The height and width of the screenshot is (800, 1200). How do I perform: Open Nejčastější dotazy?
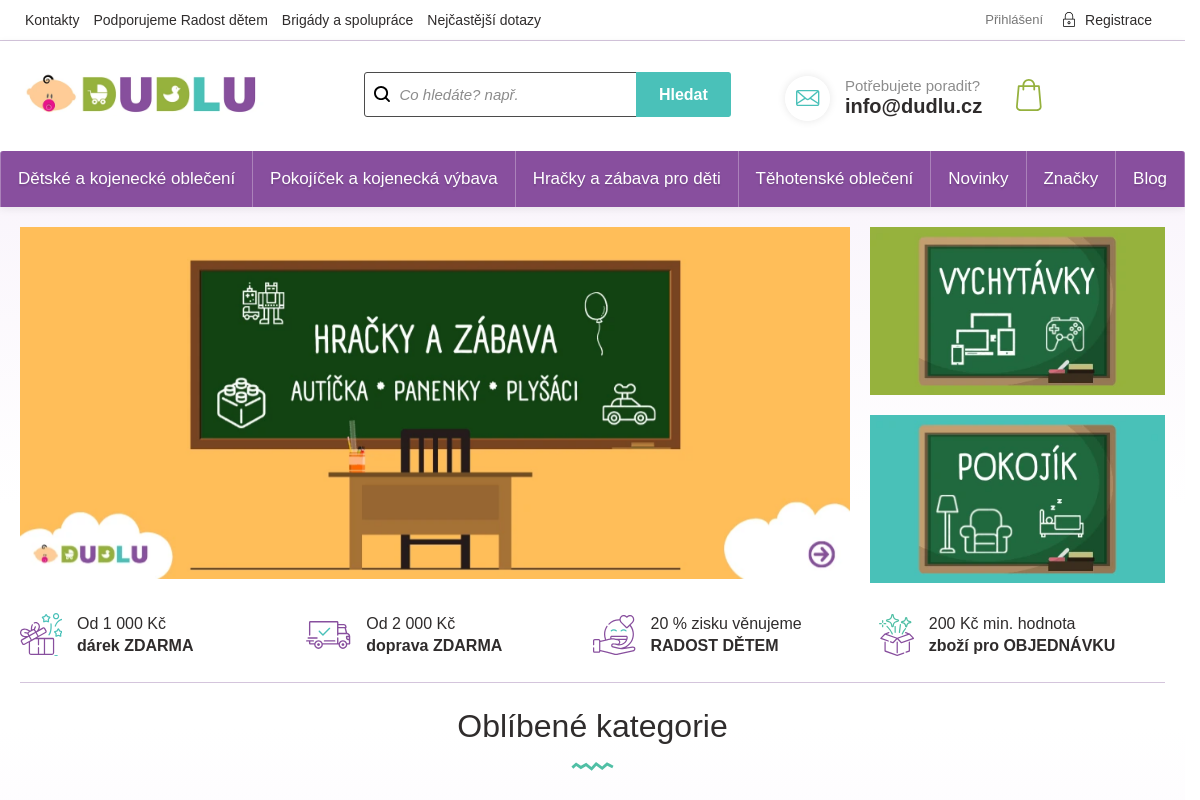pyautogui.click(x=484, y=19)
